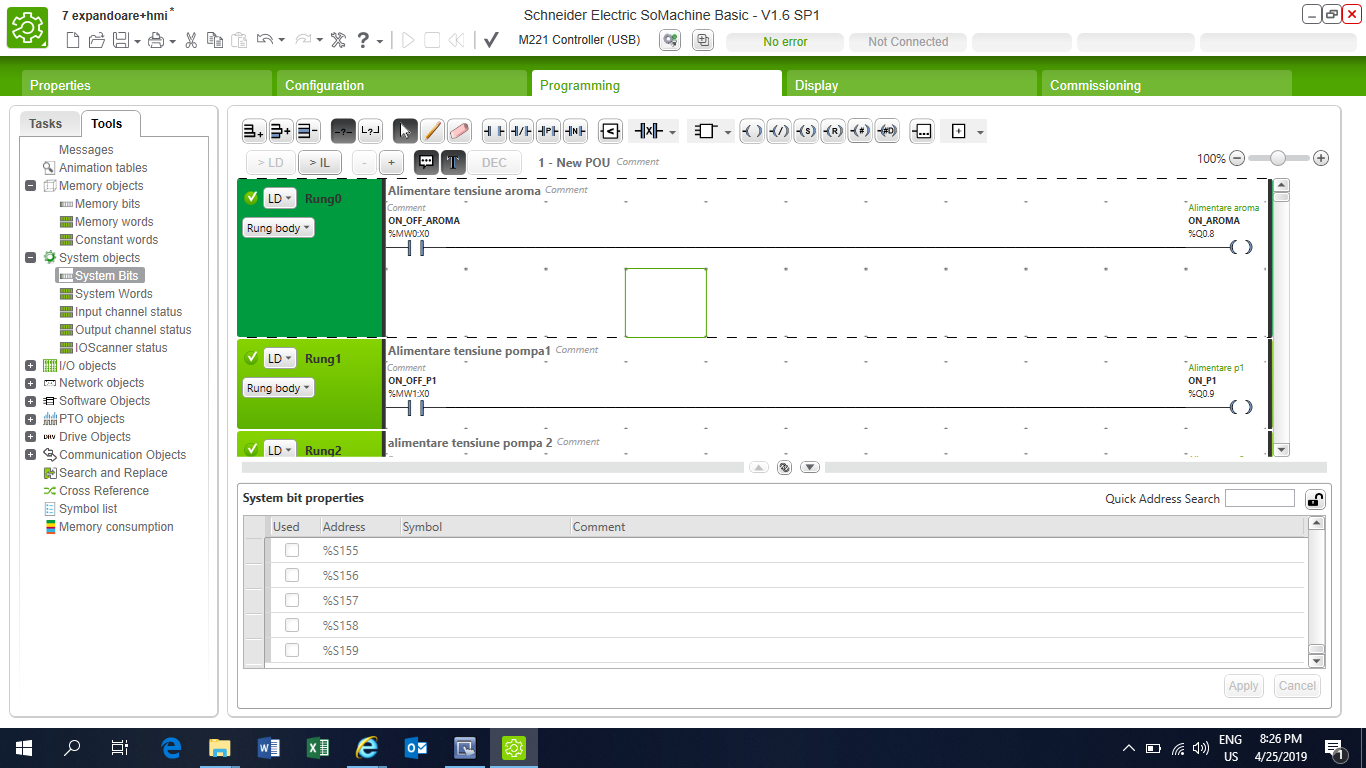Click the plus button beside DEC
This screenshot has width=1366, height=768.
(x=391, y=162)
